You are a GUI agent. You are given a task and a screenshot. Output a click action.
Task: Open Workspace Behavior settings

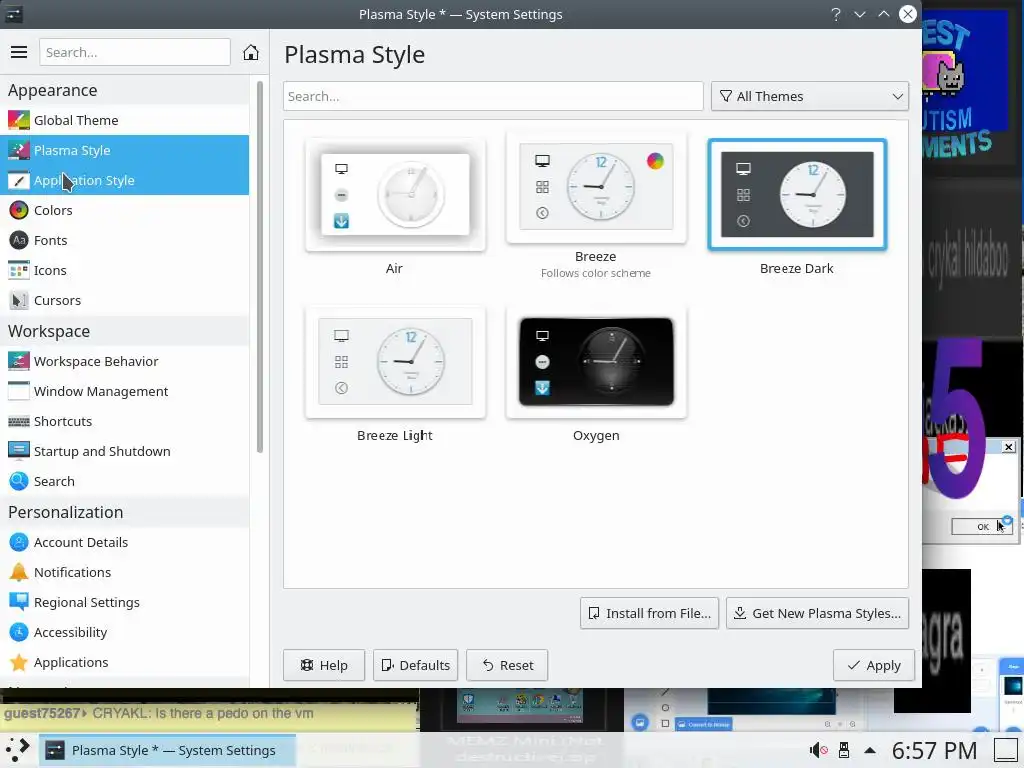[x=124, y=361]
